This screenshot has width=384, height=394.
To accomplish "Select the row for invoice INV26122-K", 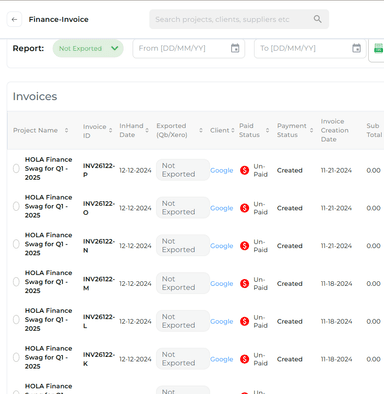I will [x=16, y=357].
